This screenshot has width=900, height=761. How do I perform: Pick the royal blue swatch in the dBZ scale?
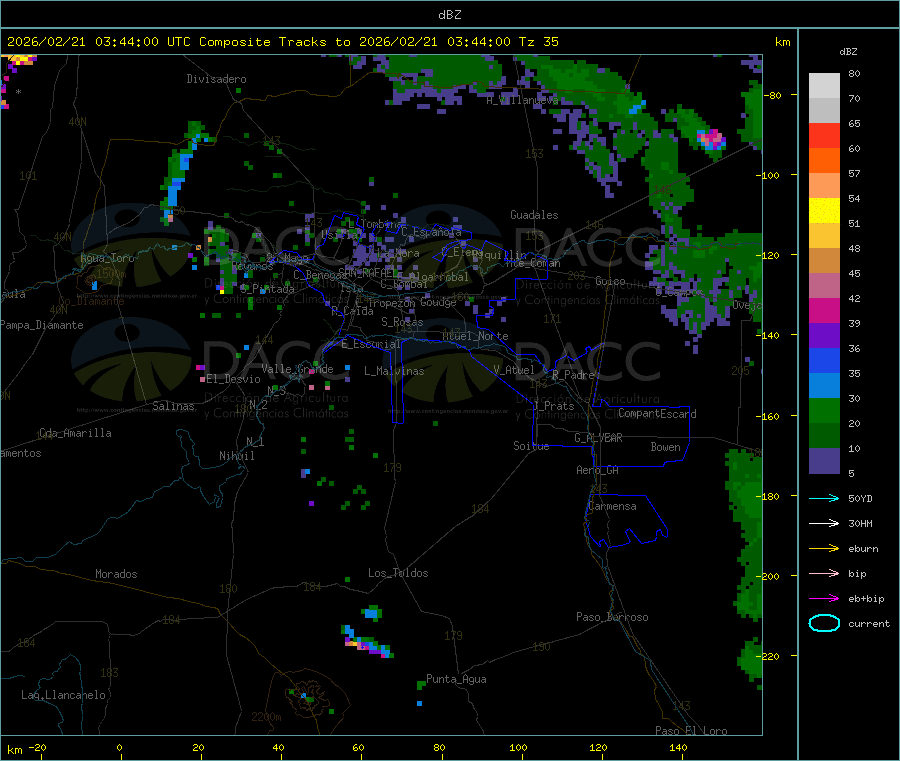point(824,360)
